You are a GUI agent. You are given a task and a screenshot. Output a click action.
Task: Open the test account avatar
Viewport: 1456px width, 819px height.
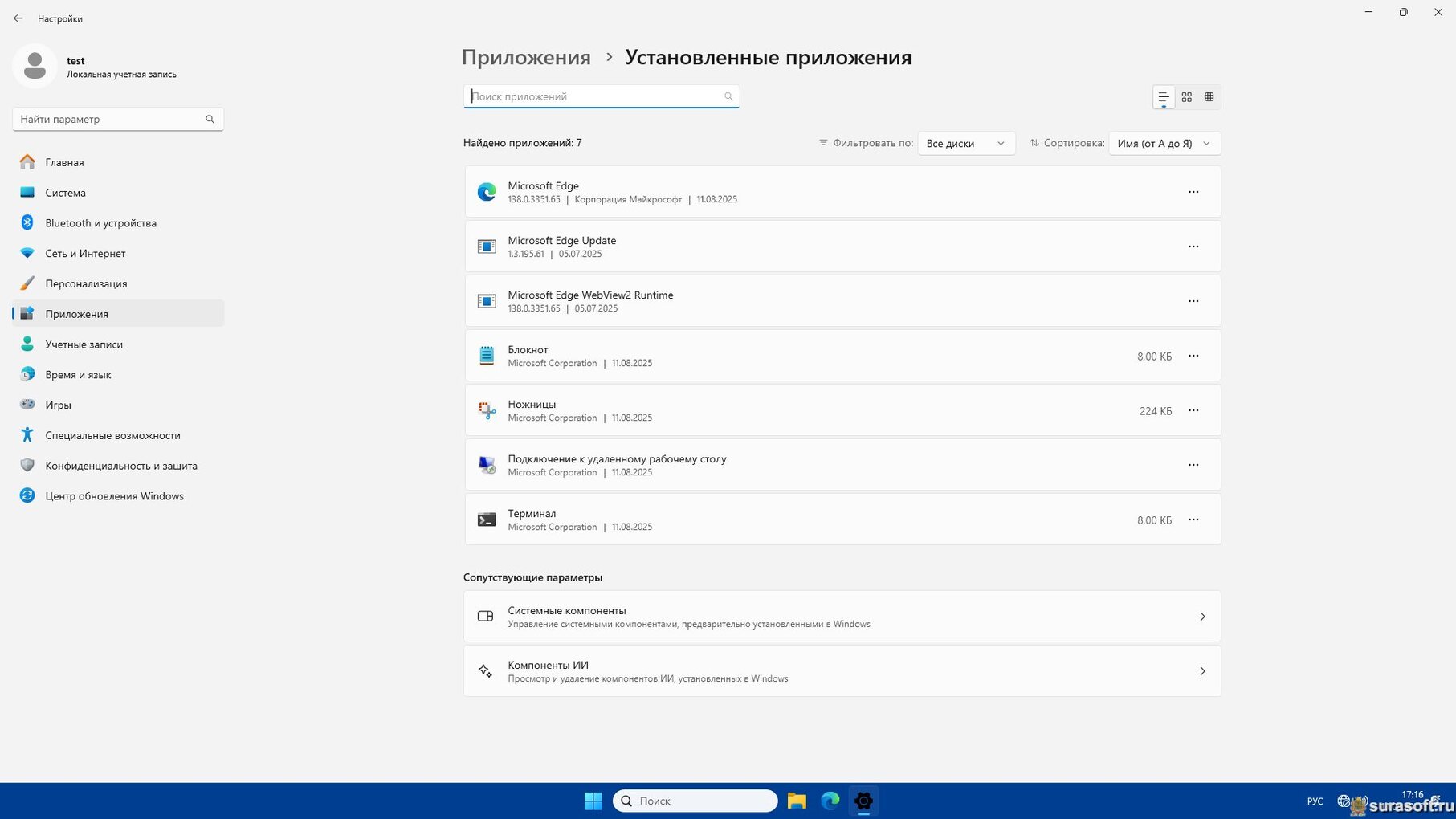[x=35, y=66]
